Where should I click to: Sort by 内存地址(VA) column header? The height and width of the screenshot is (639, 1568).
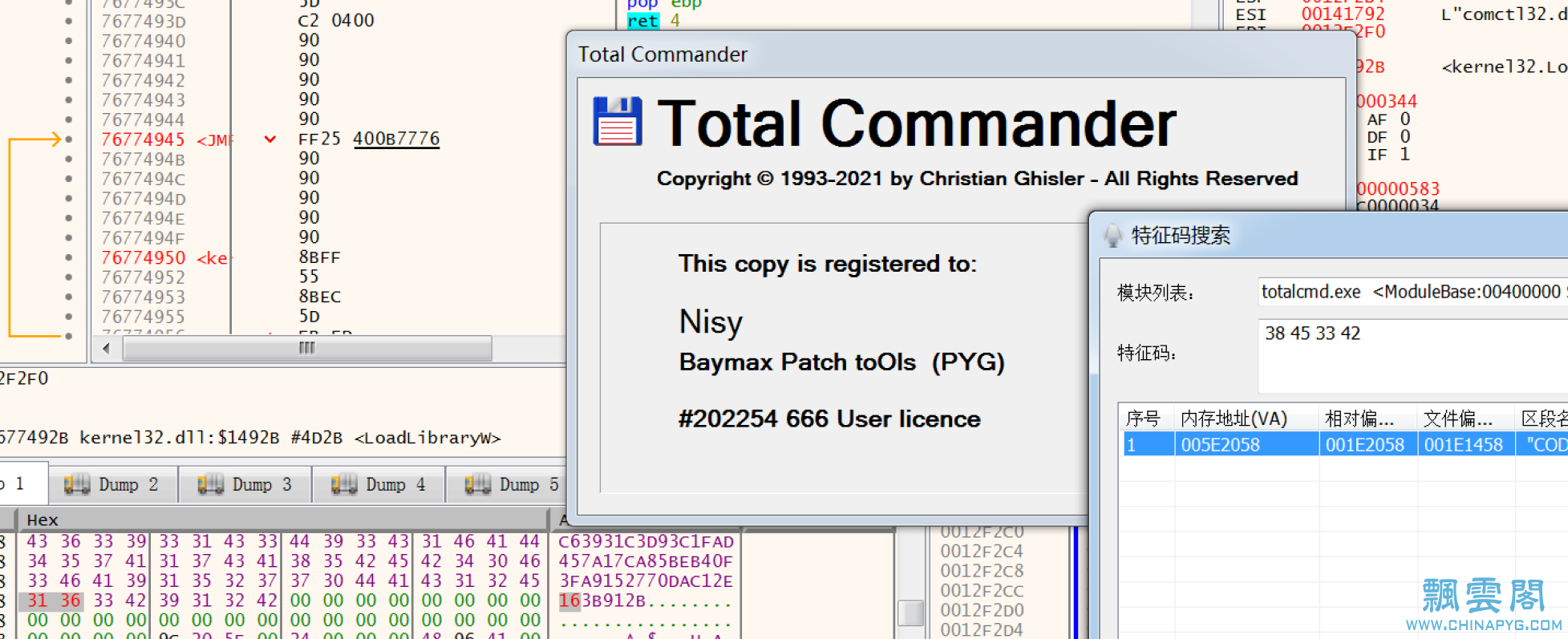coord(1246,419)
